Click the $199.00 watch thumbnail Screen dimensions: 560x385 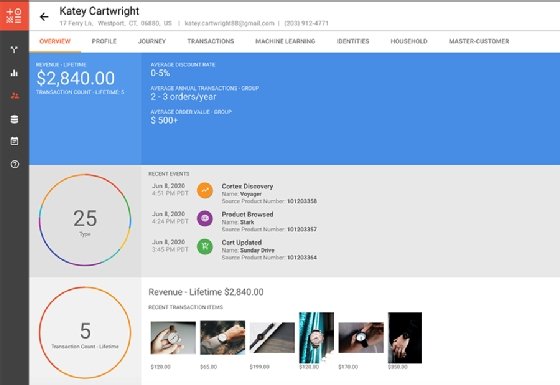click(272, 338)
